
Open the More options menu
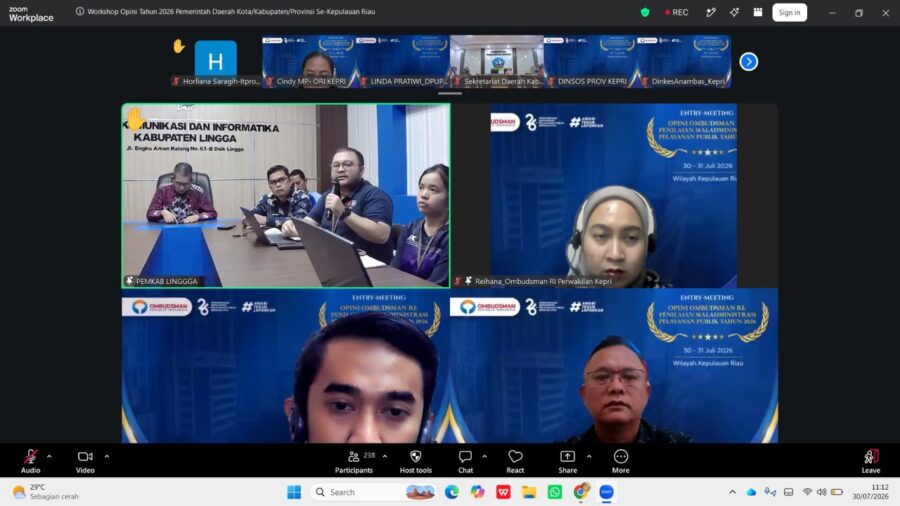(x=620, y=461)
